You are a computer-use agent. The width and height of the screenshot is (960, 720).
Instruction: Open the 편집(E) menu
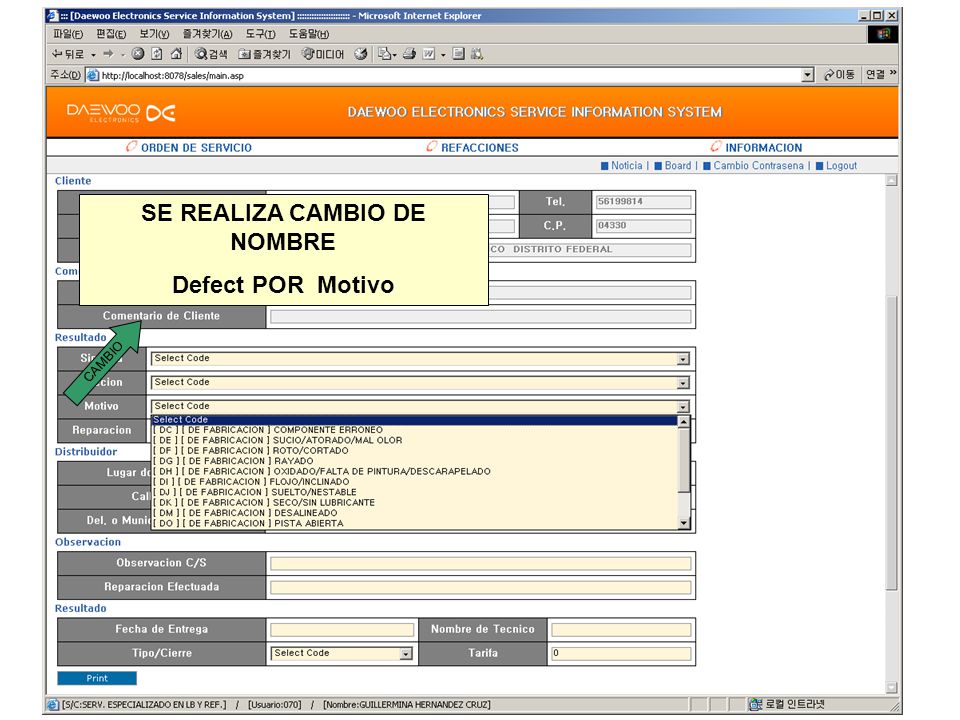[x=111, y=34]
